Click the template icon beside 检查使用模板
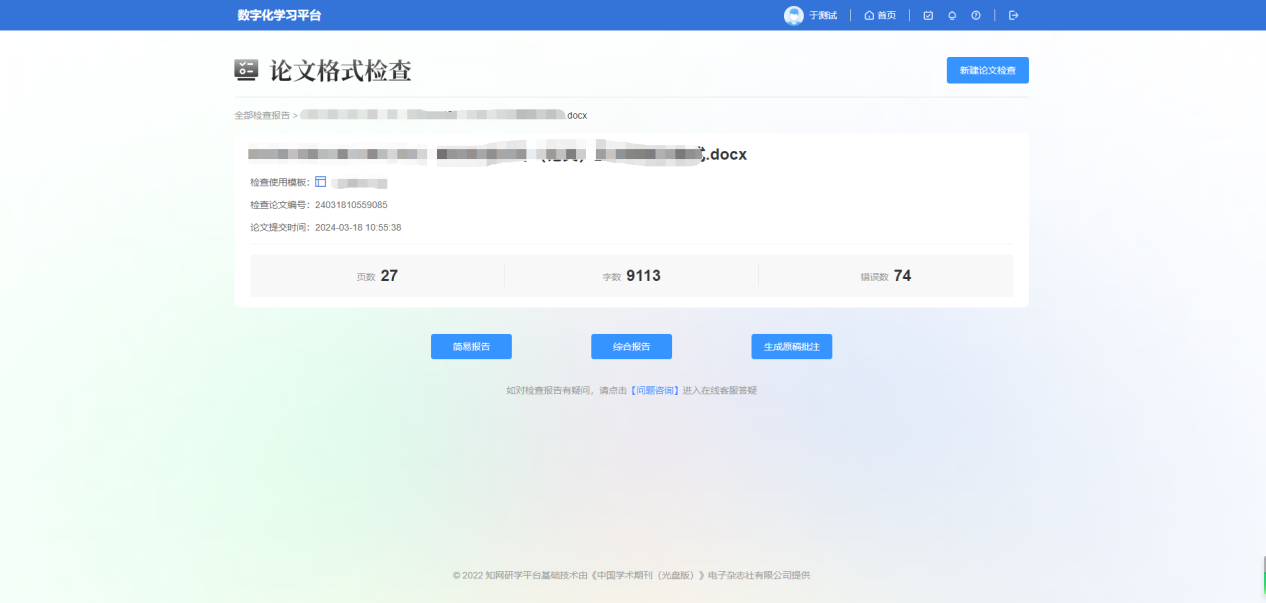The width and height of the screenshot is (1266, 603). [x=321, y=182]
